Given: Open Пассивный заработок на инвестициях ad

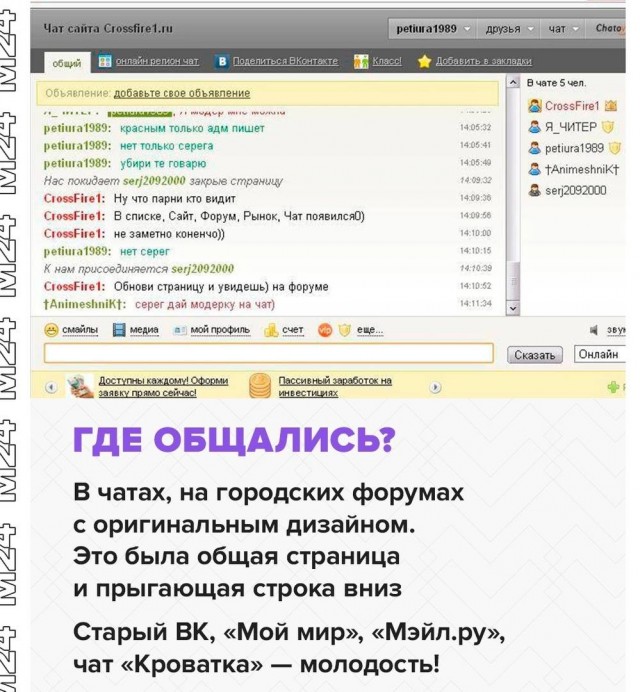Looking at the screenshot, I should (x=335, y=386).
